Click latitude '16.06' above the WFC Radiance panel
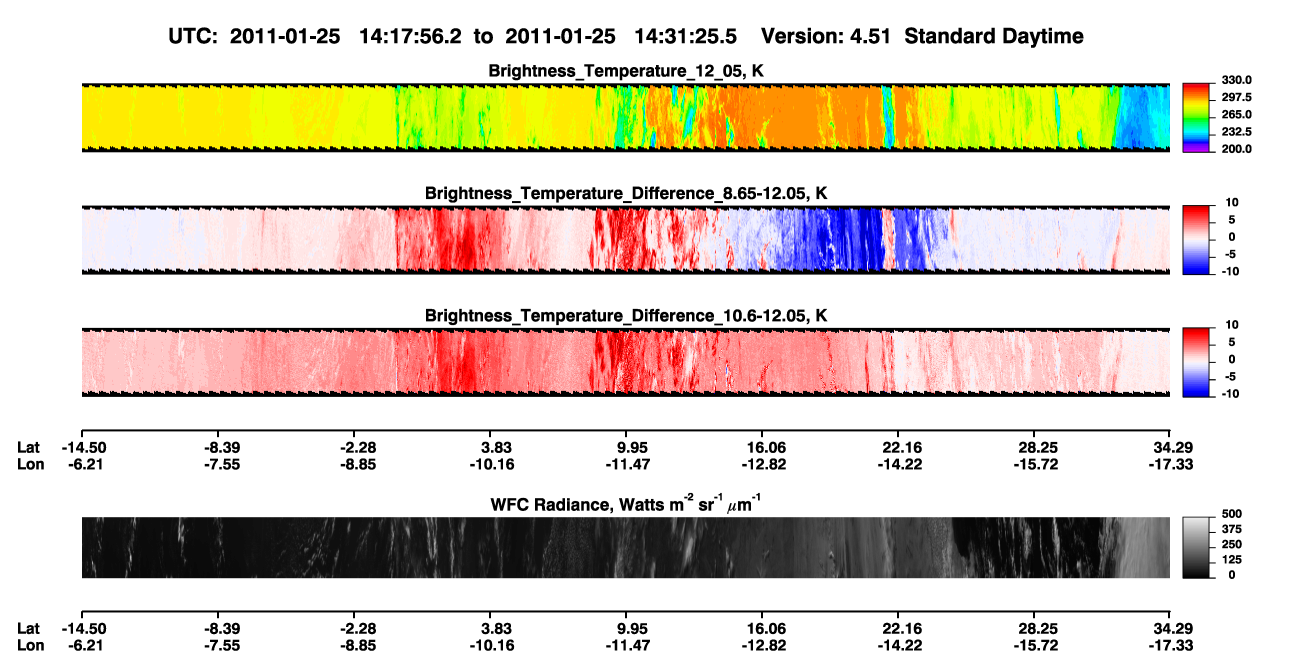This screenshot has height=667, width=1300. pyautogui.click(x=762, y=448)
